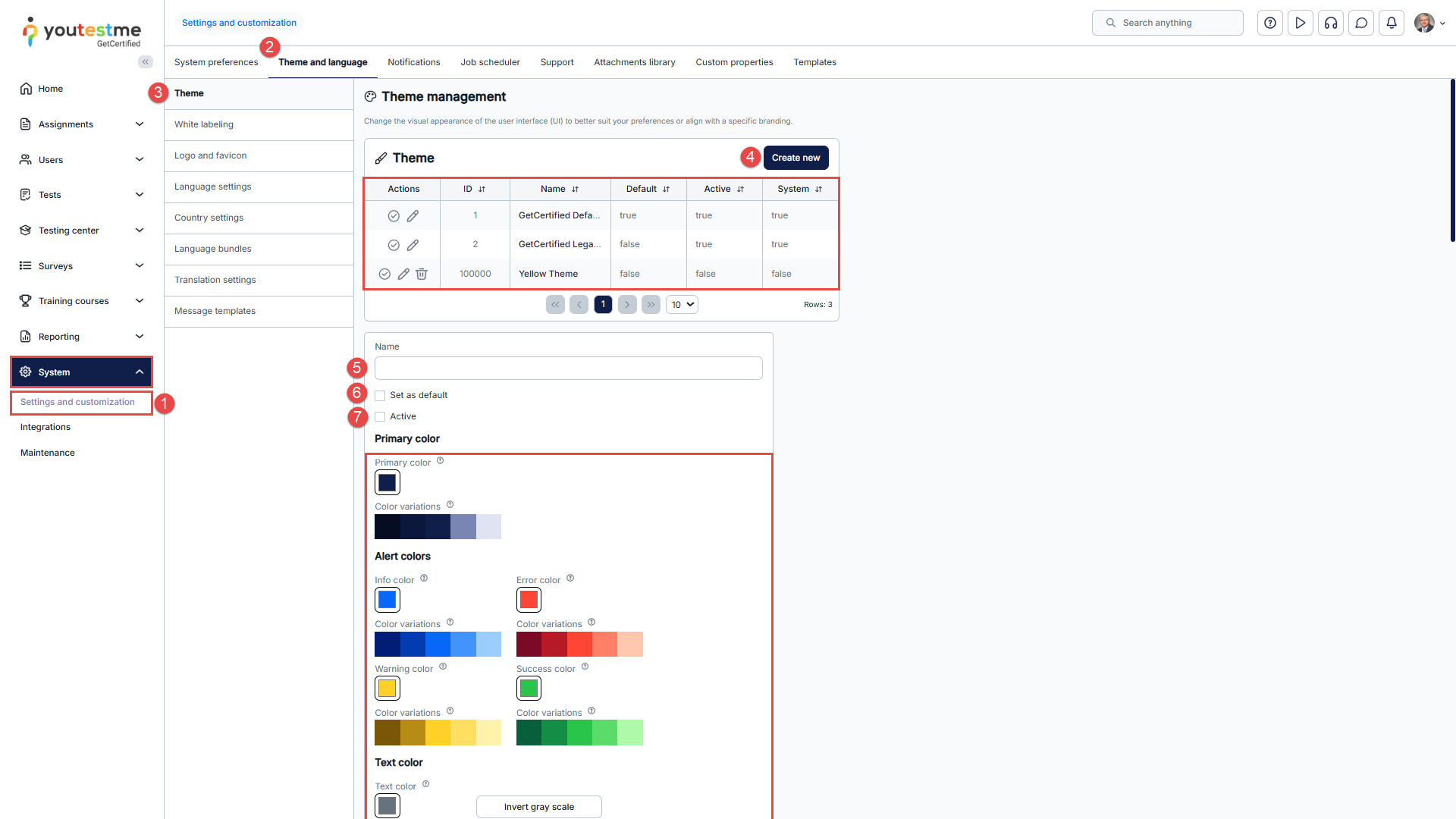Image resolution: width=1456 pixels, height=819 pixels.
Task: Collapse the sidebar with the double arrow icon
Action: click(145, 62)
